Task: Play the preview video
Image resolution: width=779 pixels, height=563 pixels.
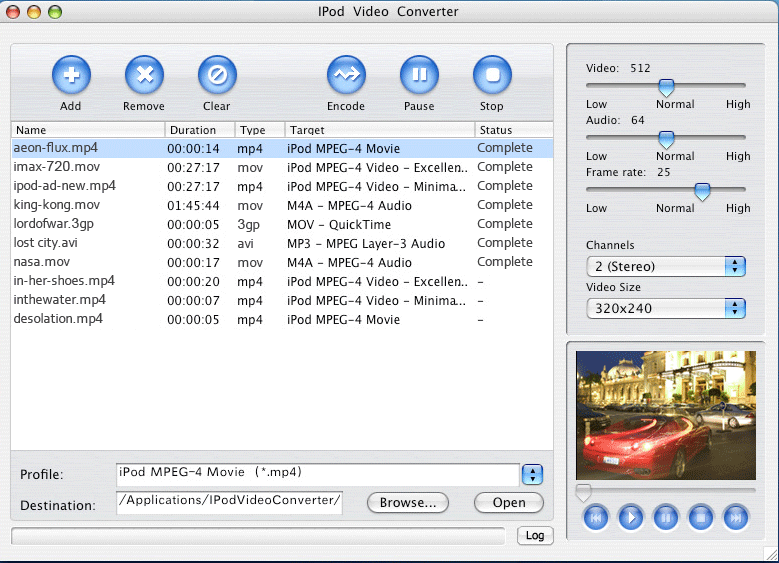Action: coord(630,518)
